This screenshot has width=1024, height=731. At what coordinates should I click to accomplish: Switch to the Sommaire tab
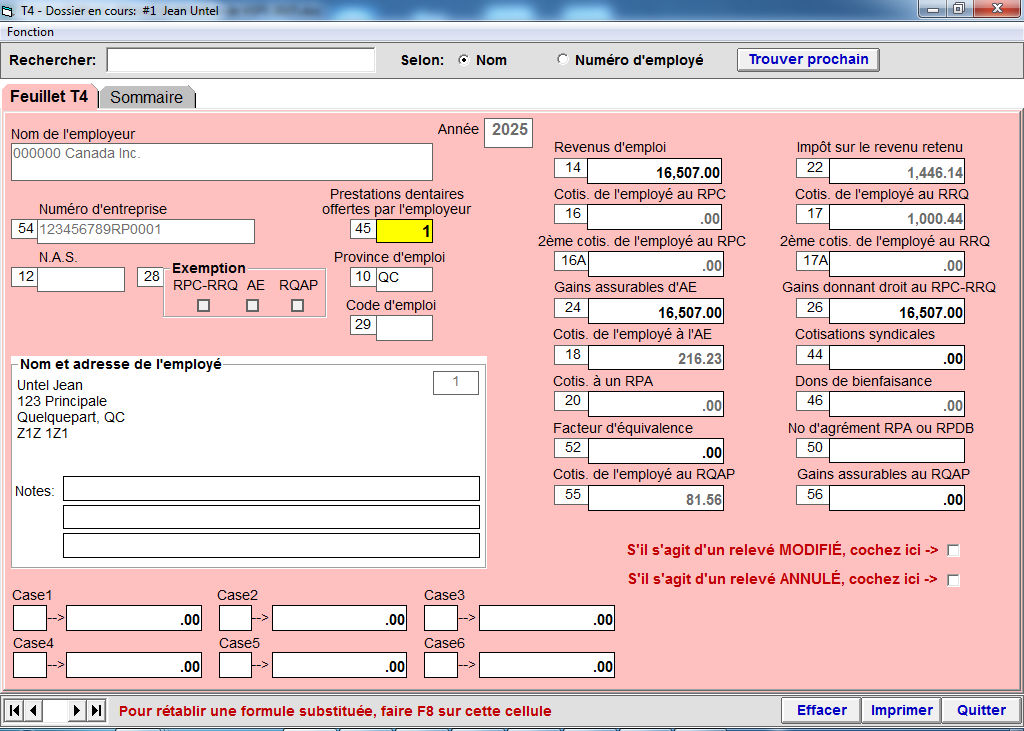146,97
